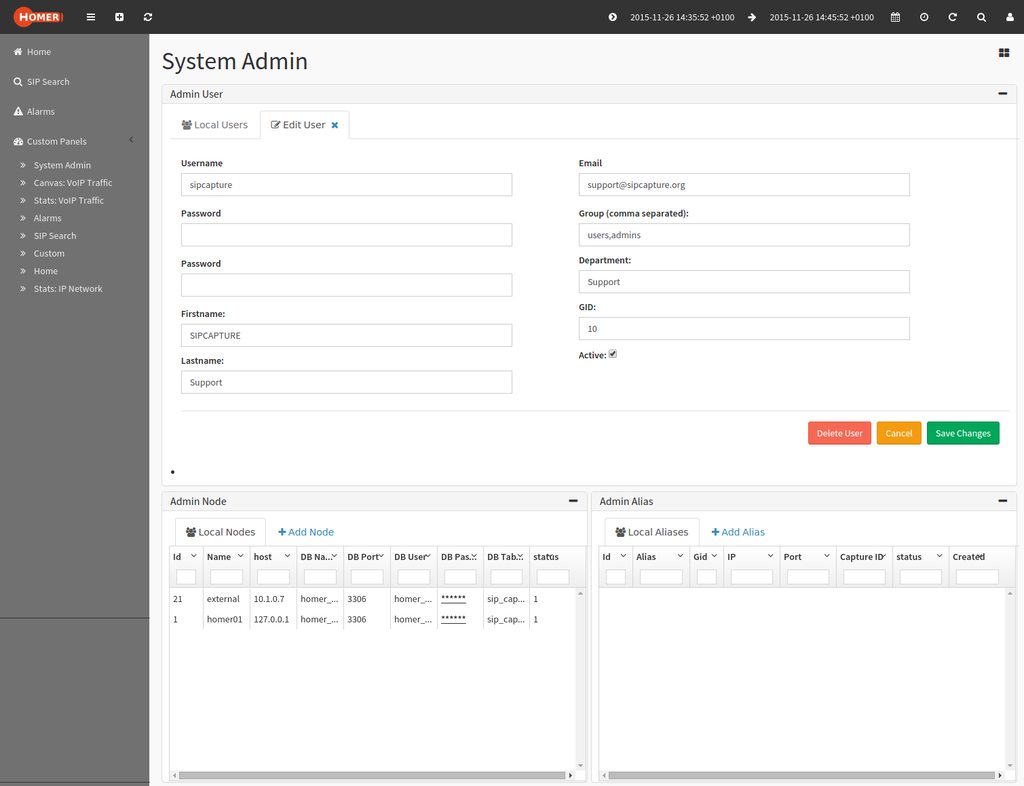Open the host column dropdown arrow
The width and height of the screenshot is (1024, 786).
(x=287, y=556)
